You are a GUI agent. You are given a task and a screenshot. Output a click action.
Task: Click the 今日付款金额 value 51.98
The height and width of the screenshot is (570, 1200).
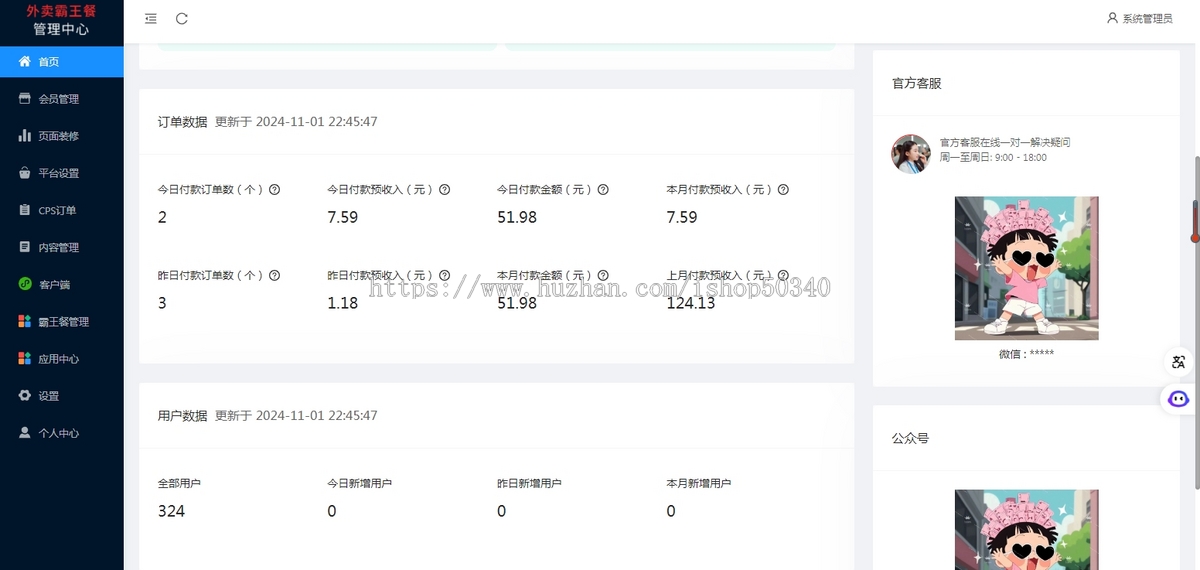(517, 217)
